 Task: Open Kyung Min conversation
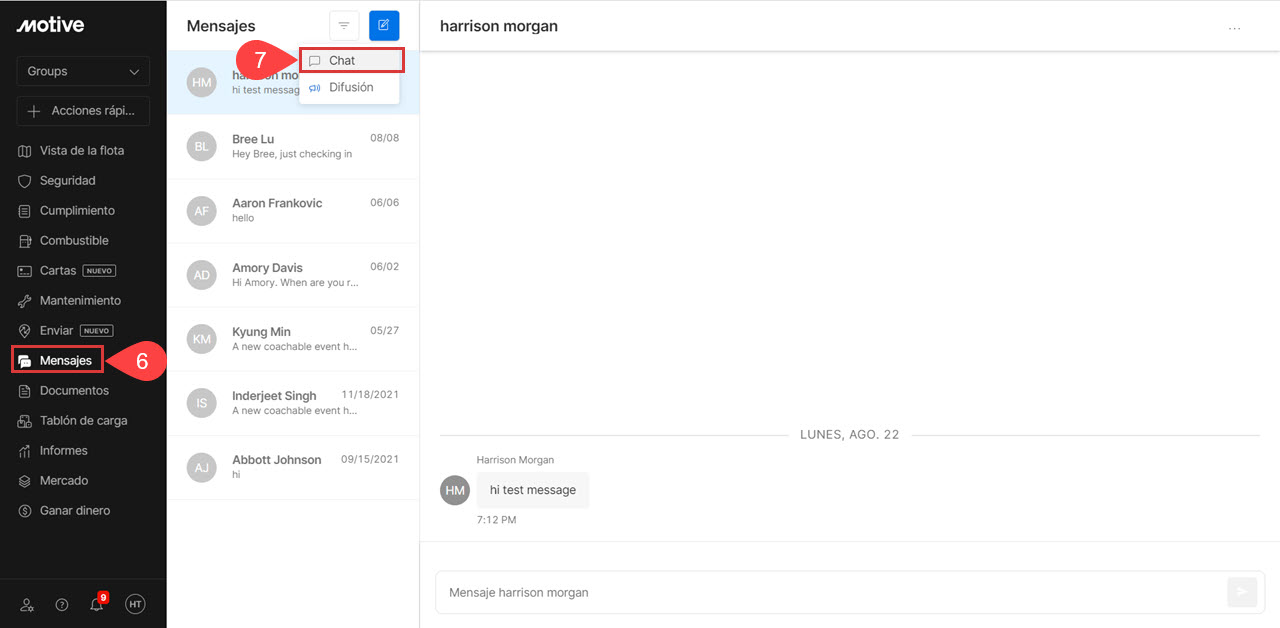[293, 339]
